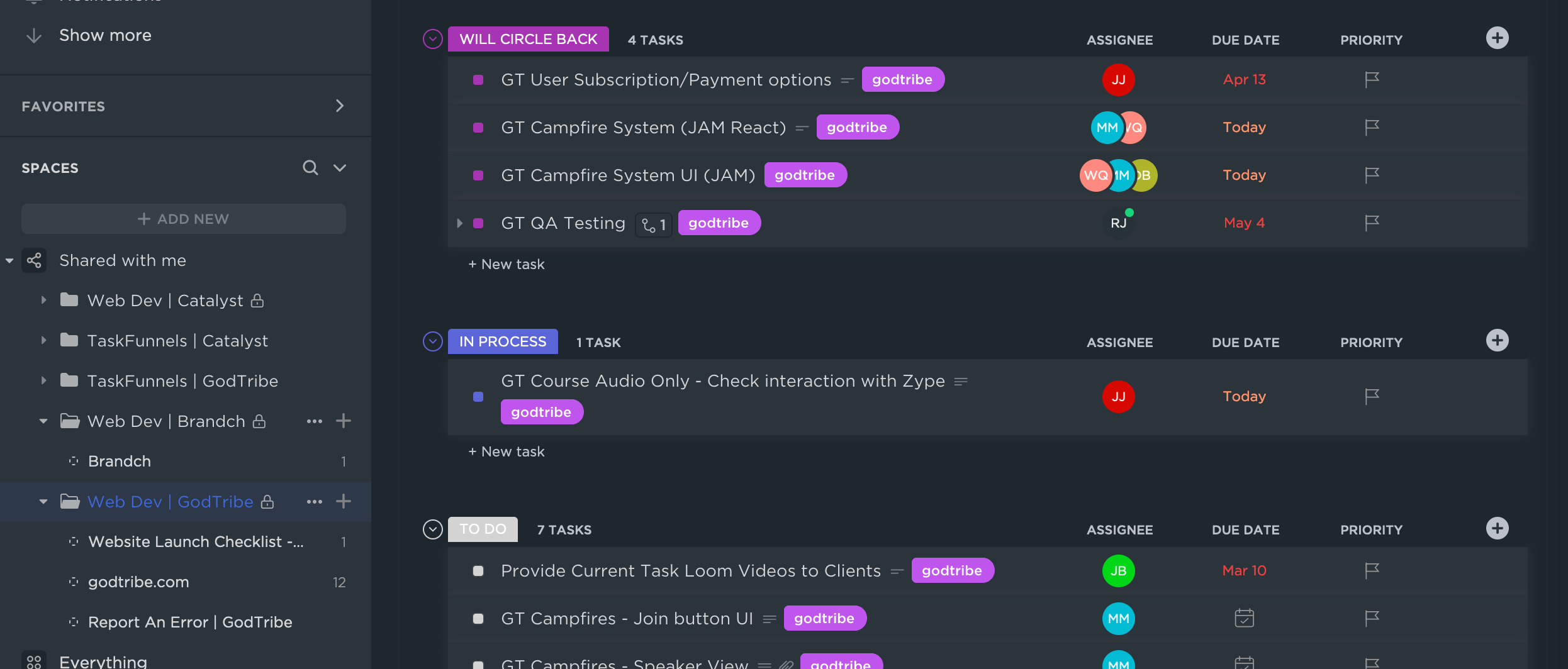The width and height of the screenshot is (1568, 669).
Task: Set priority flag for GT User Subscription task
Action: click(1372, 80)
